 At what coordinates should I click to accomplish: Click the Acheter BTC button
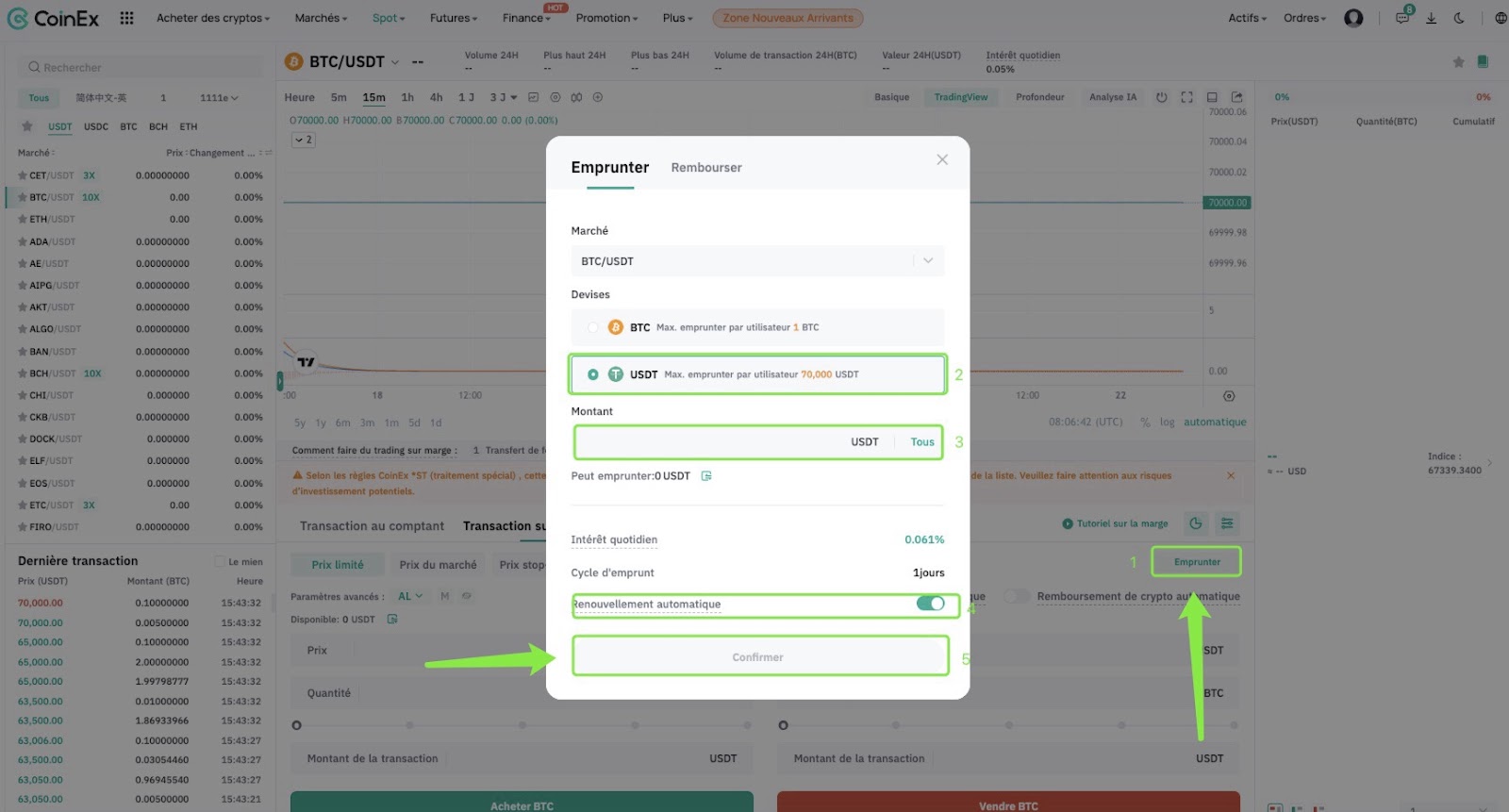[x=522, y=803]
